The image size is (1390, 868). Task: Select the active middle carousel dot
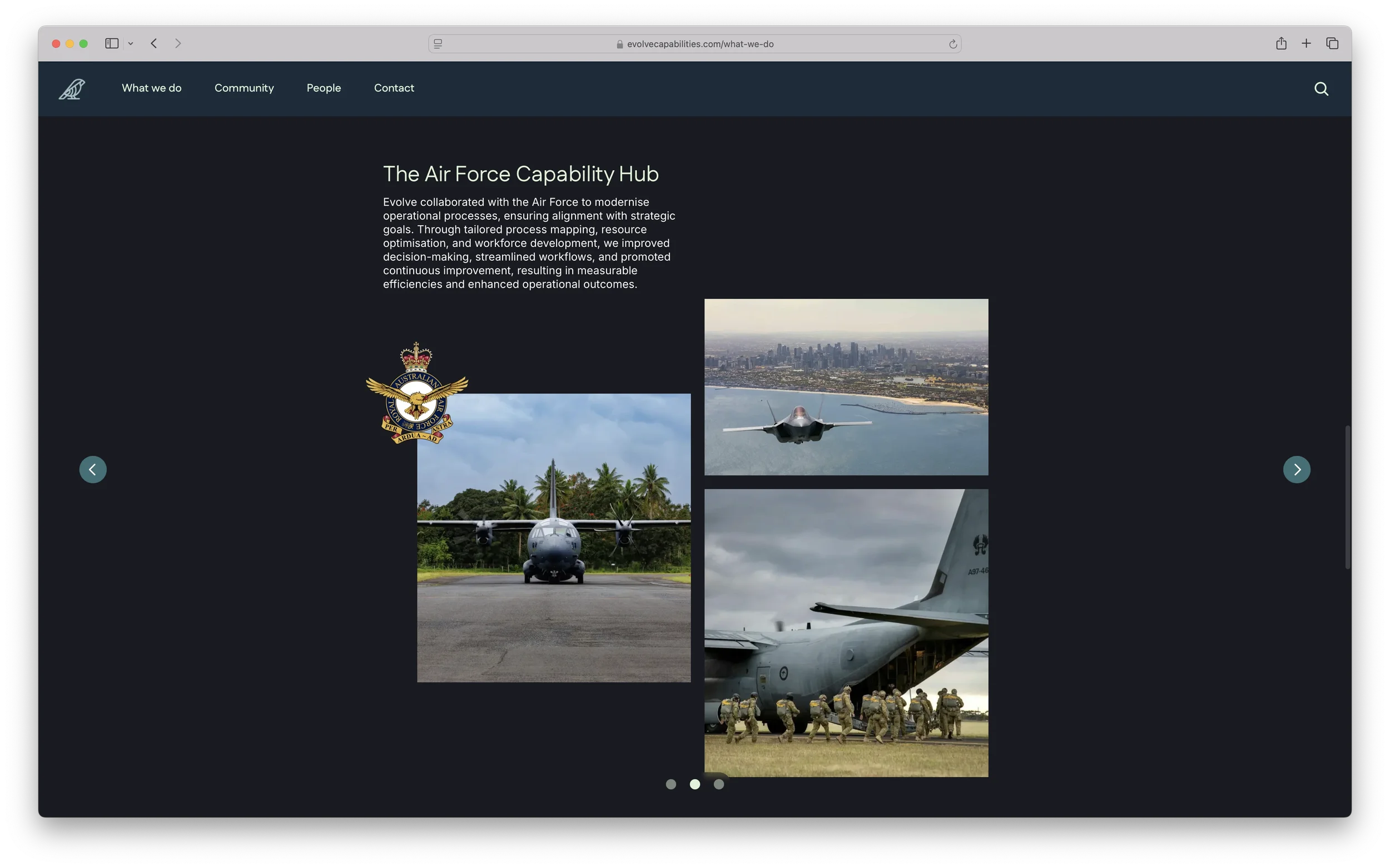(695, 784)
